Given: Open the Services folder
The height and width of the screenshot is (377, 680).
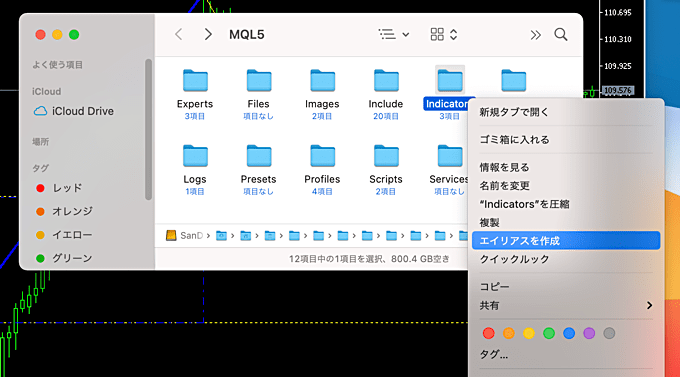Looking at the screenshot, I should 450,156.
